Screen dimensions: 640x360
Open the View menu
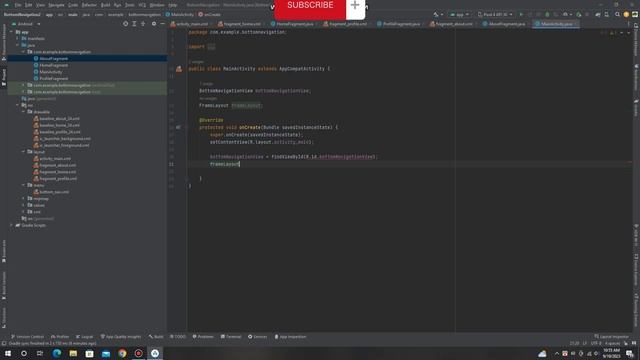coord(40,5)
